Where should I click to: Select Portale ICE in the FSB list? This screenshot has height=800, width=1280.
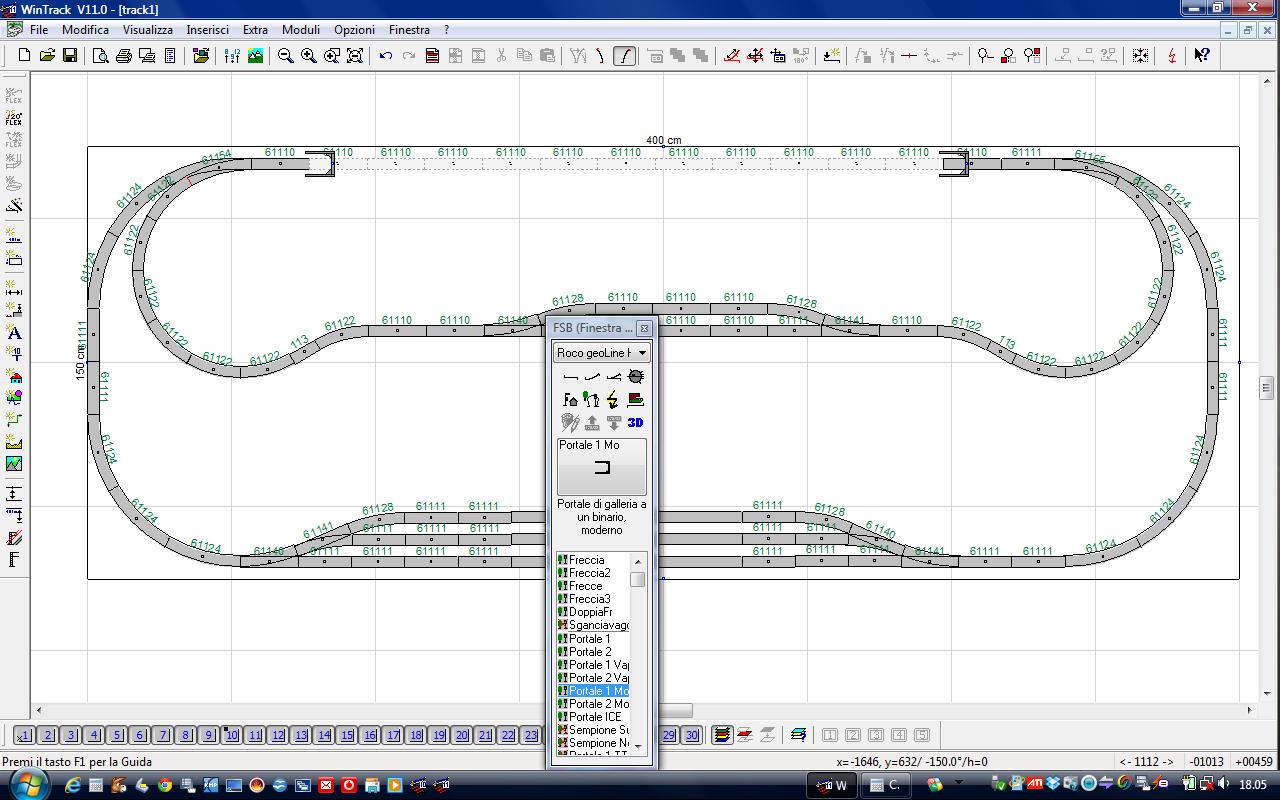point(593,717)
